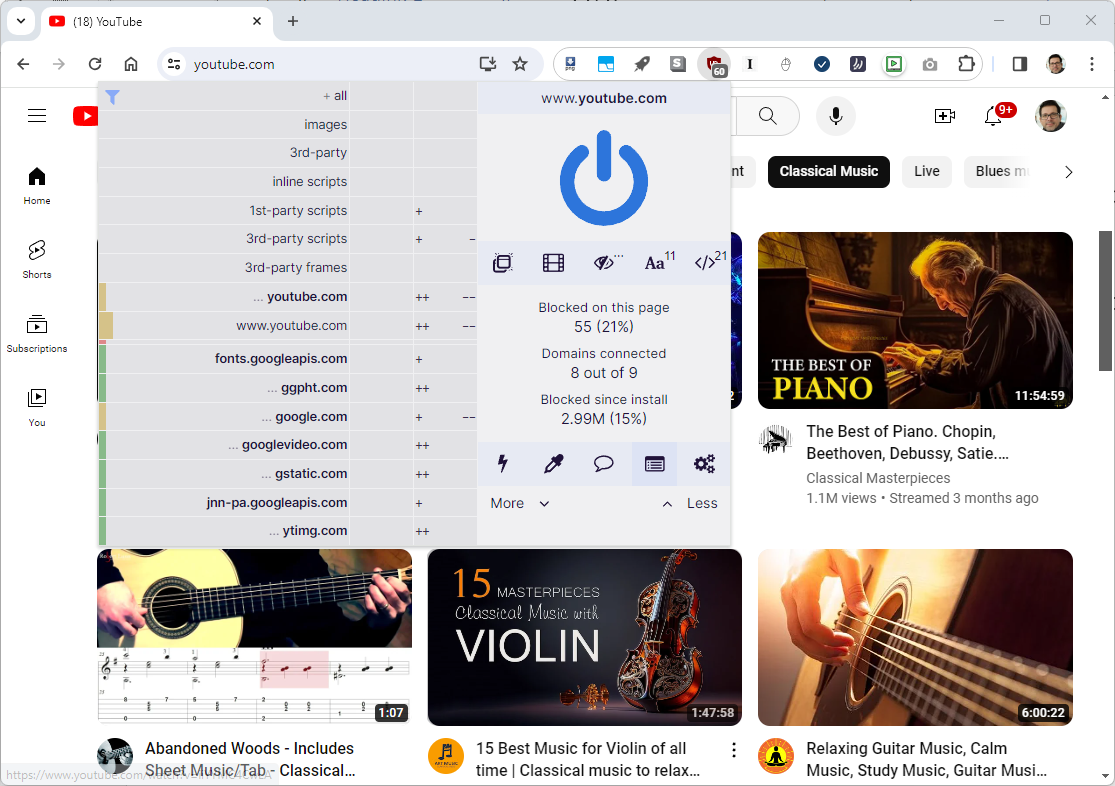The image size is (1115, 786).
Task: Toggle cosmetic filtering eye icon
Action: 606,263
